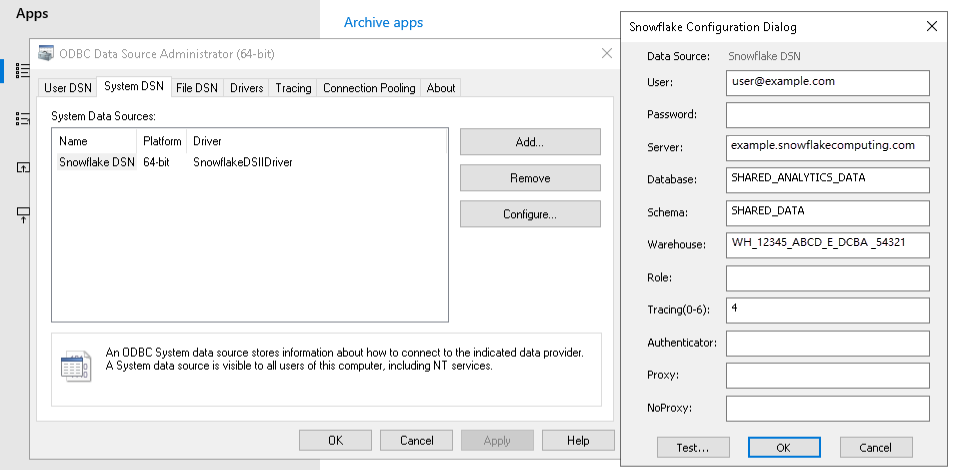The height and width of the screenshot is (470, 955).
Task: Click the SnowflakeDSIIDriver cell
Action: tap(242, 162)
